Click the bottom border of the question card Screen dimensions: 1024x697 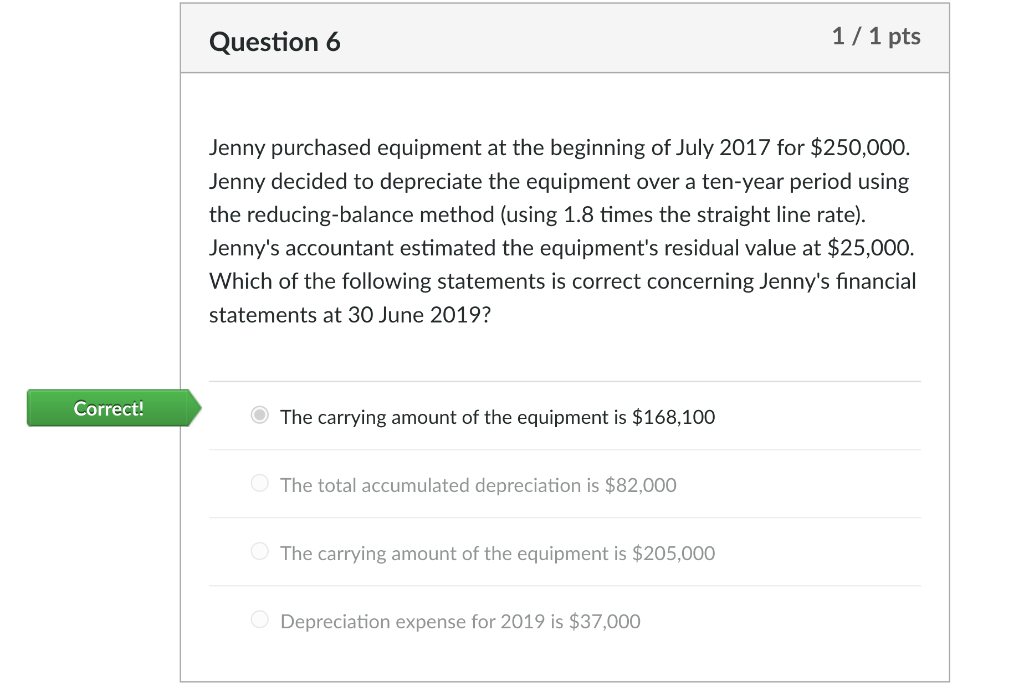point(565,682)
